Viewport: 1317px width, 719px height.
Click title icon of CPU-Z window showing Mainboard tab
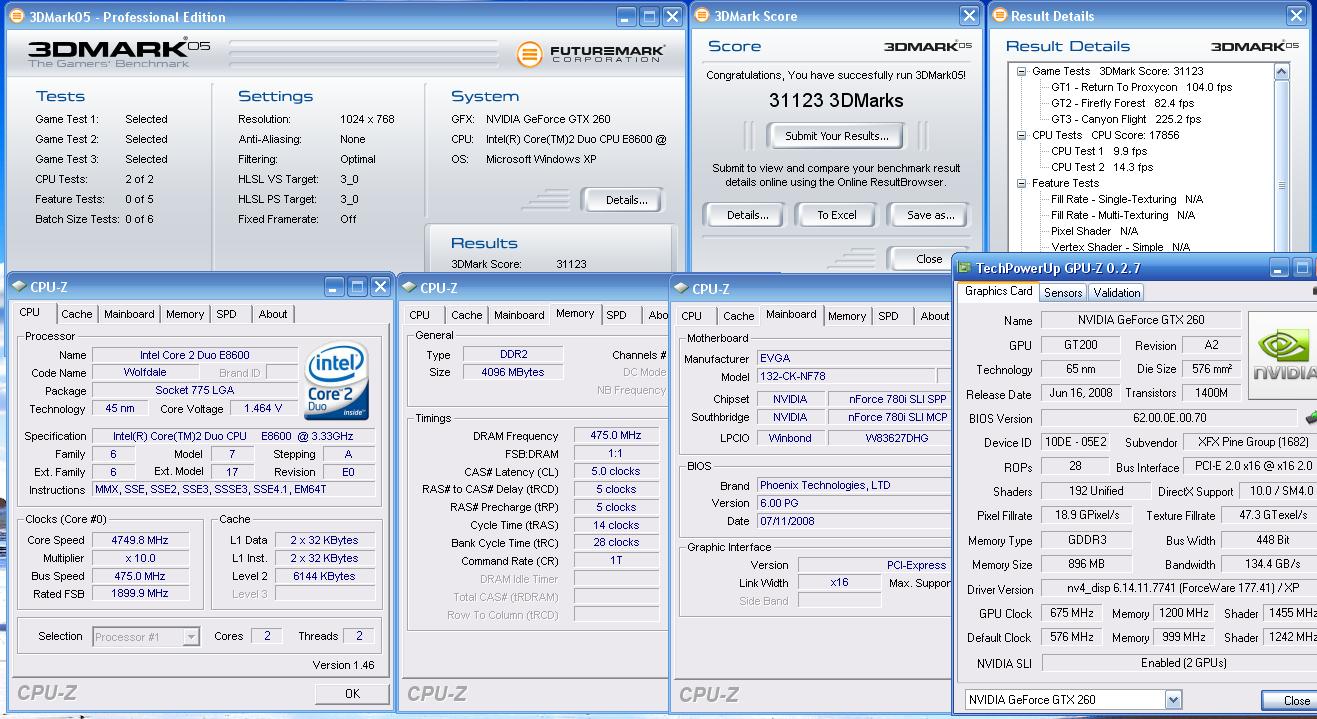click(x=680, y=289)
